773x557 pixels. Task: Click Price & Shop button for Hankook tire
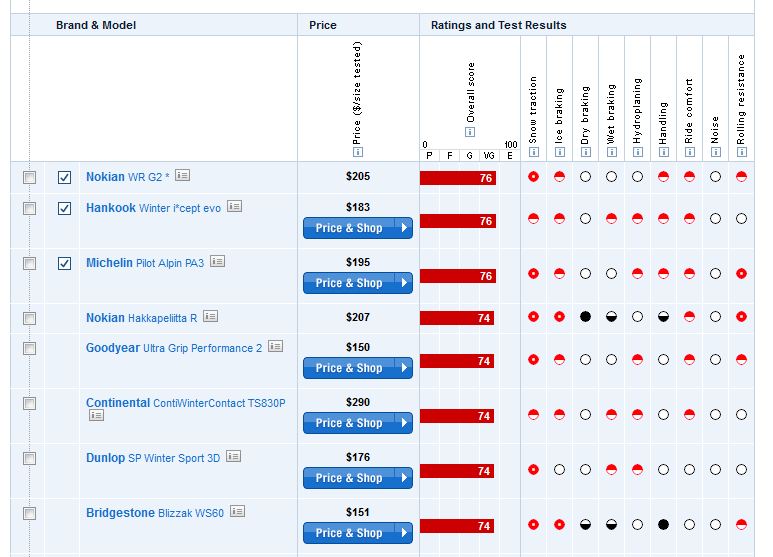click(358, 228)
